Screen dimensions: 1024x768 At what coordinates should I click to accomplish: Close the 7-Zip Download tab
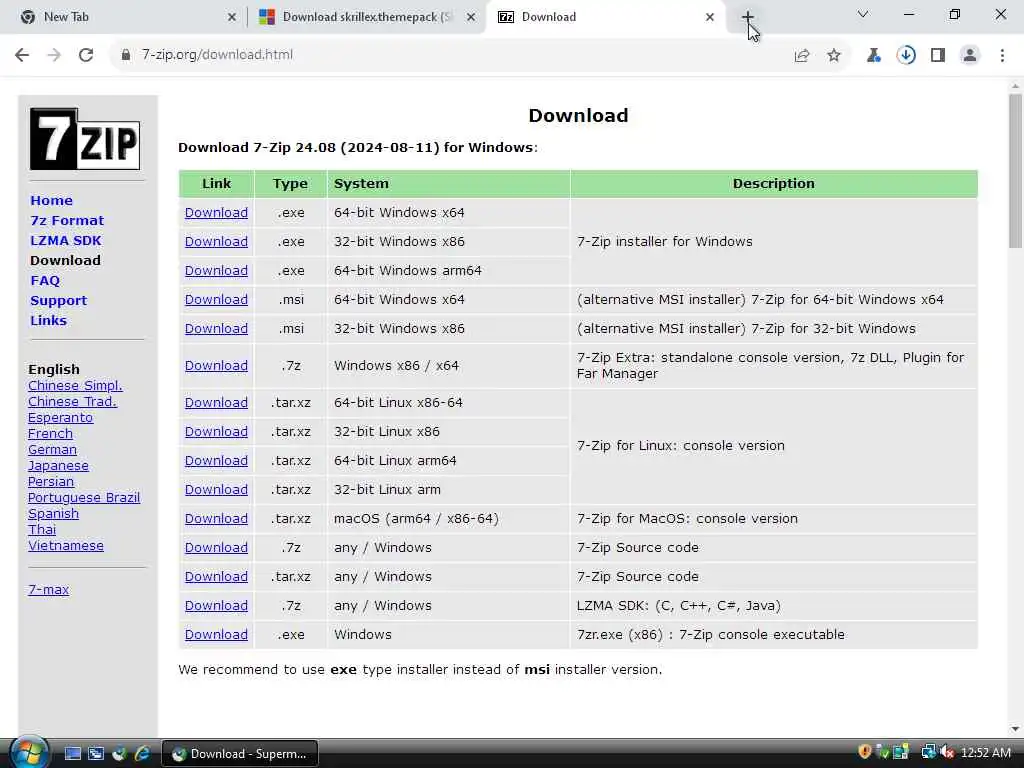[x=710, y=18]
